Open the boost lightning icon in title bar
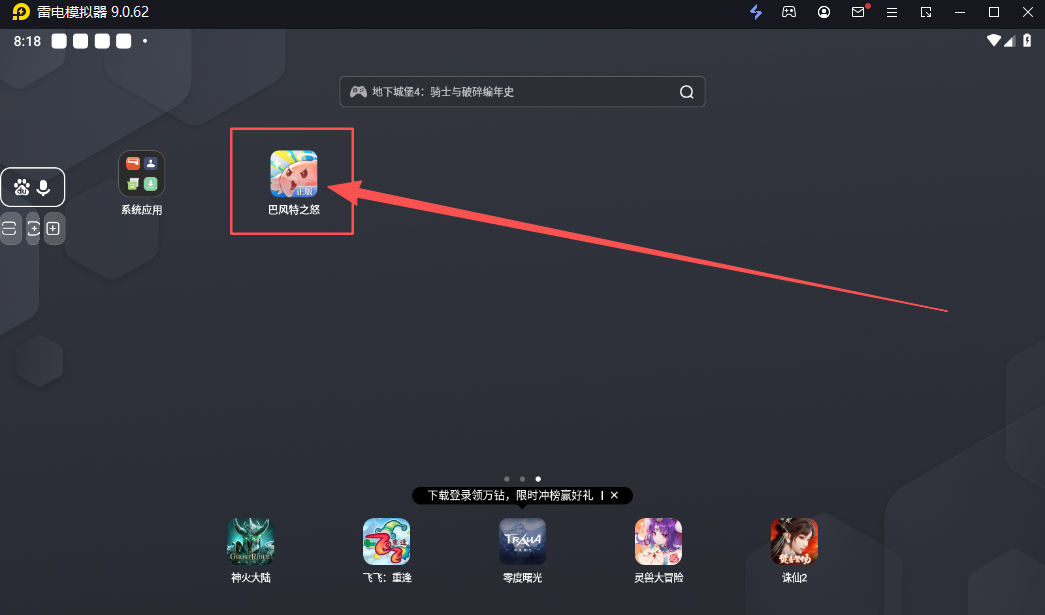The height and width of the screenshot is (615, 1045). (x=756, y=12)
